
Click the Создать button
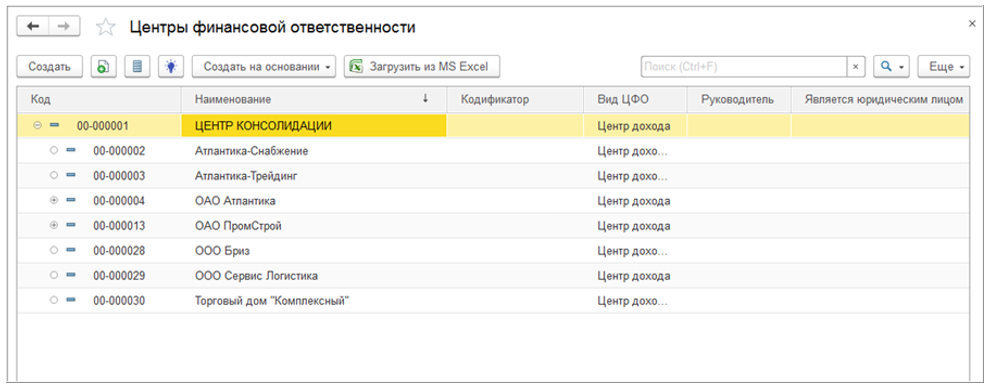(50, 66)
